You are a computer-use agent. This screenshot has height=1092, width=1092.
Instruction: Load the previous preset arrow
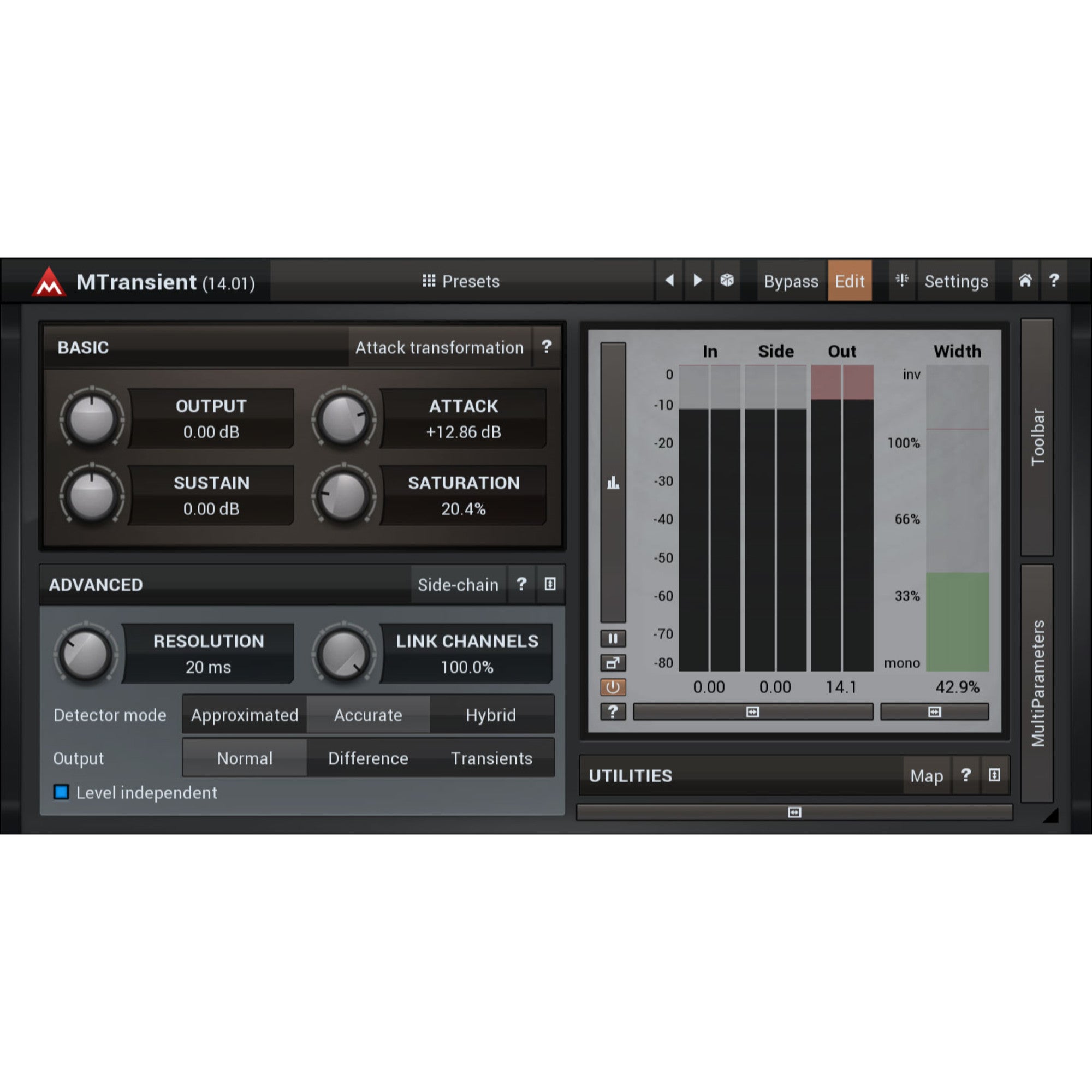(x=670, y=280)
